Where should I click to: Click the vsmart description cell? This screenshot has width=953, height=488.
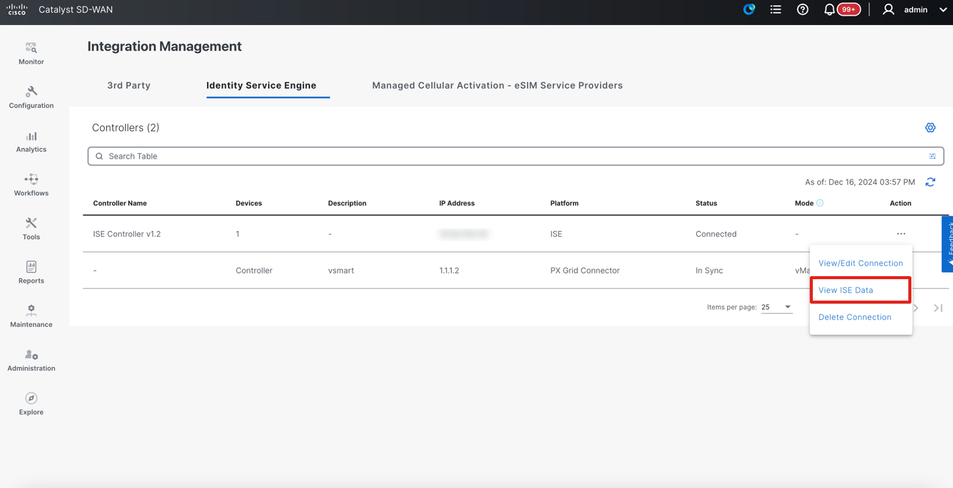[x=341, y=270]
